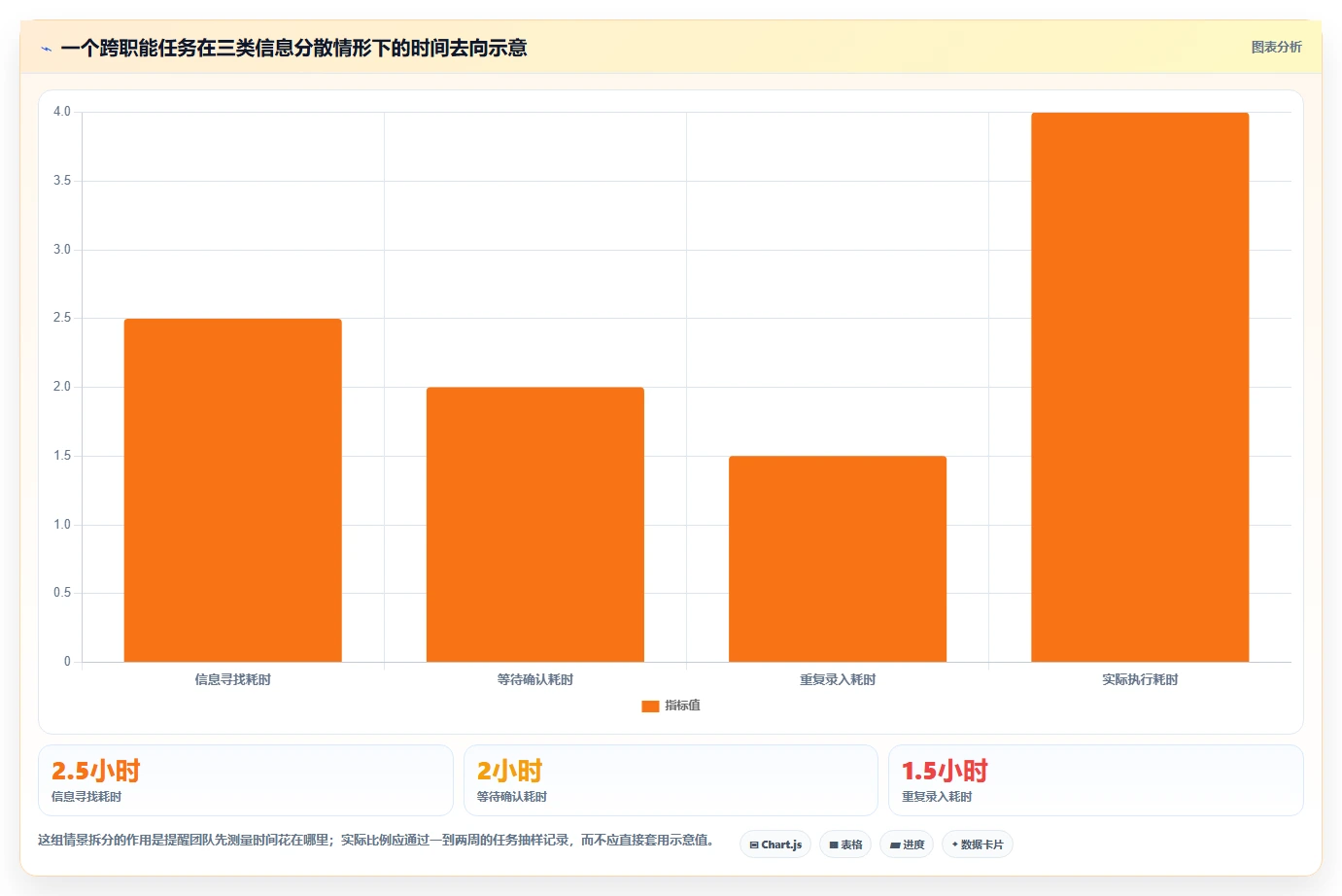Click the 信息寻找耗时 x-axis label
The height and width of the screenshot is (896, 1342).
tap(232, 679)
